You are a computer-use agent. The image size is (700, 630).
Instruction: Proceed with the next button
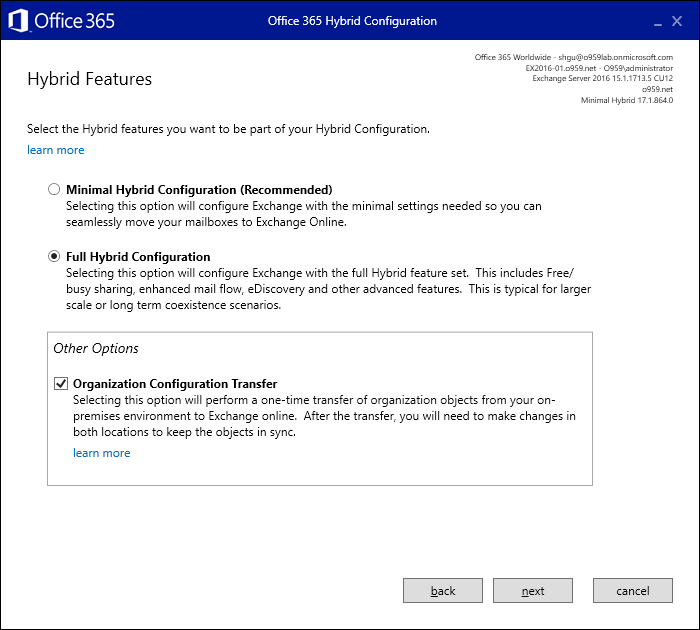[x=533, y=591]
